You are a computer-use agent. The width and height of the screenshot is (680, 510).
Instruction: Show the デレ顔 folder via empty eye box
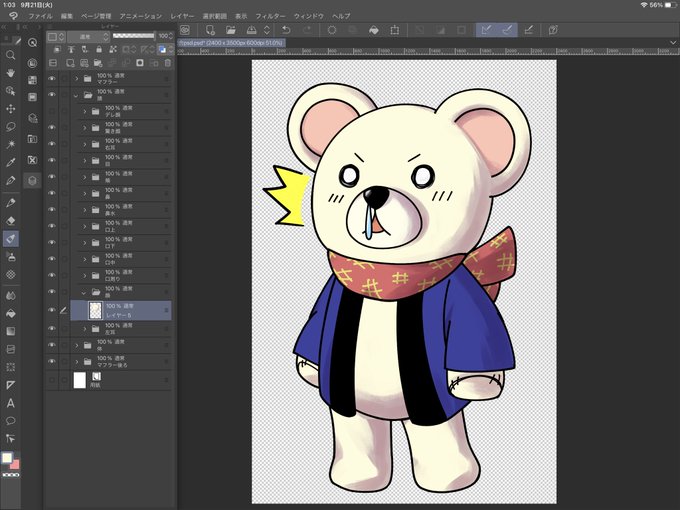tap(52, 111)
